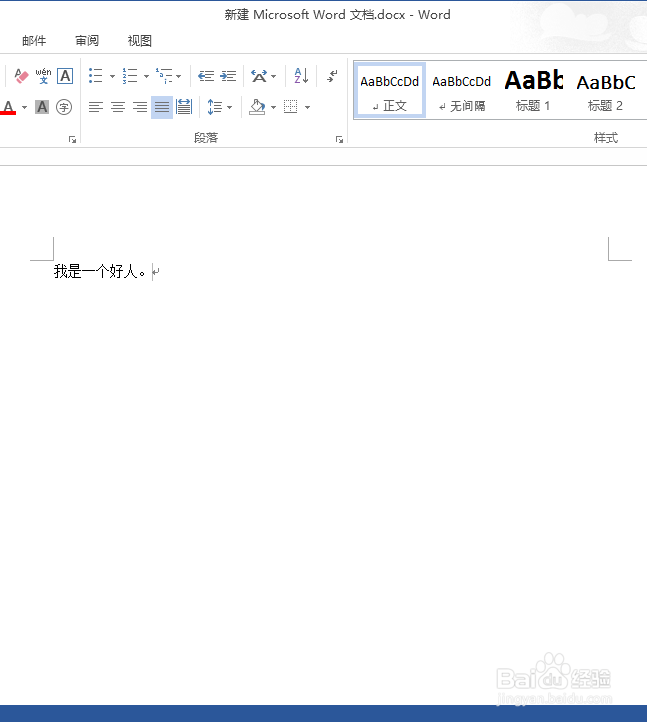Select the 正文 style
Viewport: 647px width, 722px height.
390,90
